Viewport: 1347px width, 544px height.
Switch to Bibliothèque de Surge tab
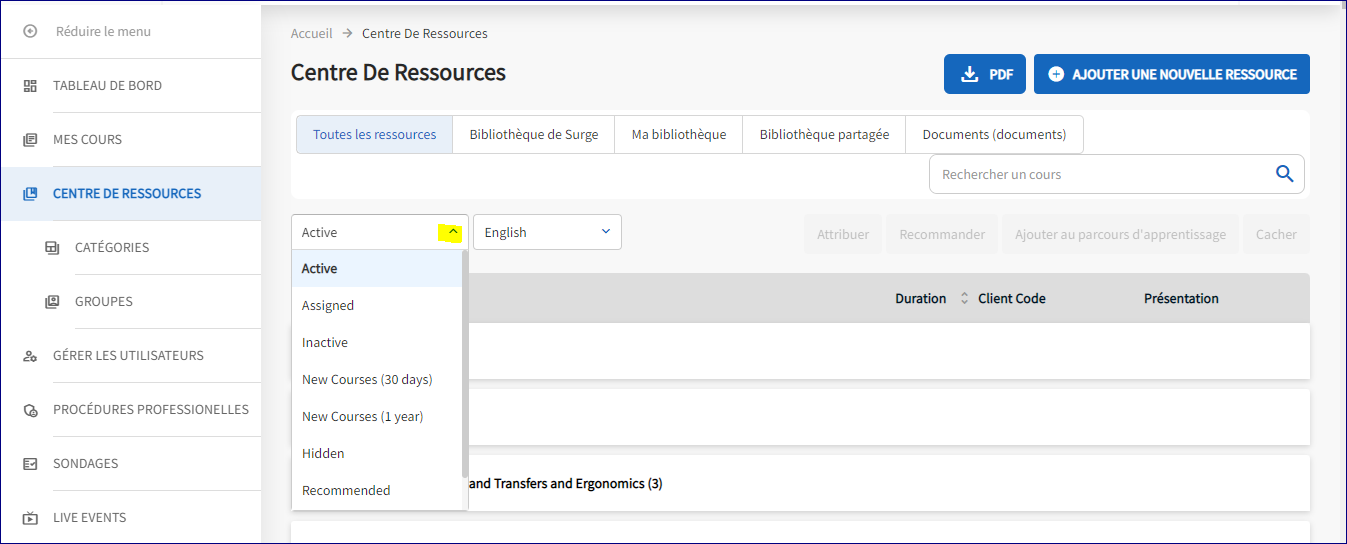533,135
